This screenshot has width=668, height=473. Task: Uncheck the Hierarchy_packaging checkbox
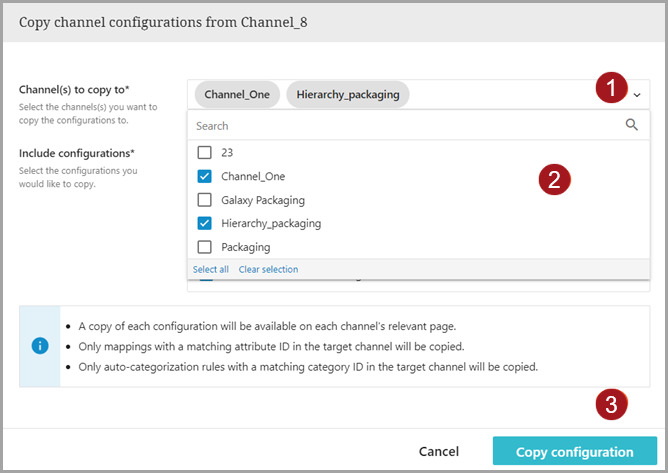coord(205,223)
